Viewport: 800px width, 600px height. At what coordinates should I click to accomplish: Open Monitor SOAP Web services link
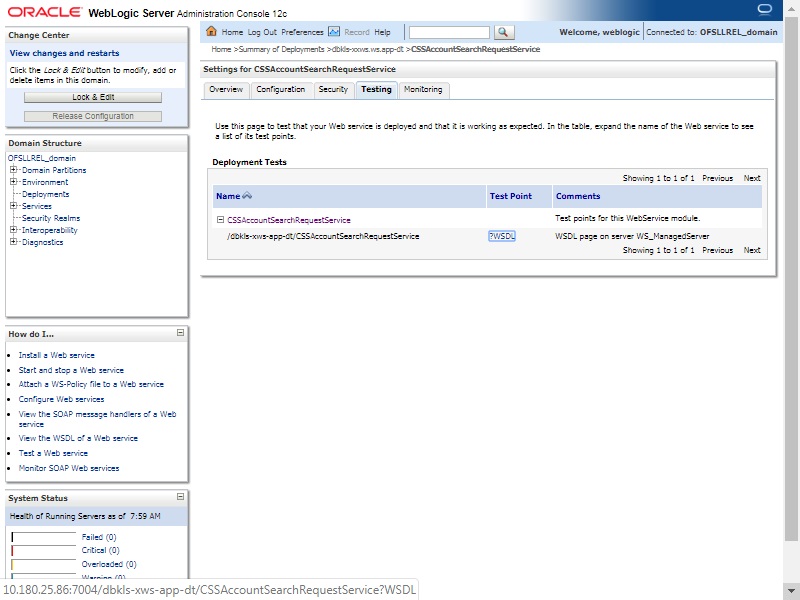pos(69,468)
